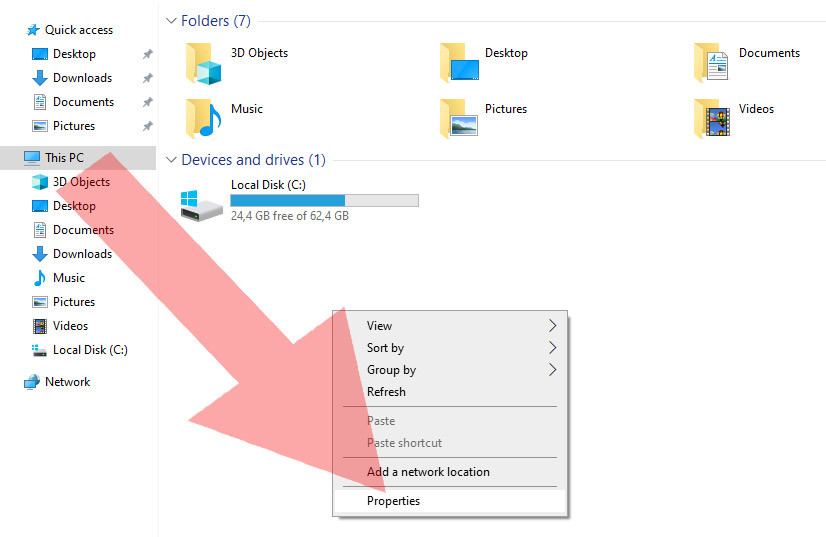The height and width of the screenshot is (537, 826).
Task: Select the Local Disk (C:) drive icon
Action: coord(202,206)
